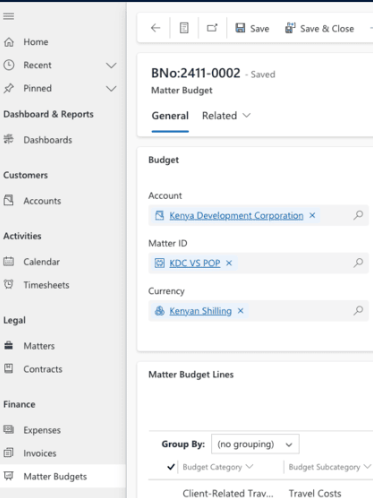Clear the Kenyan Shilling currency value
373x498 pixels.
(240, 311)
